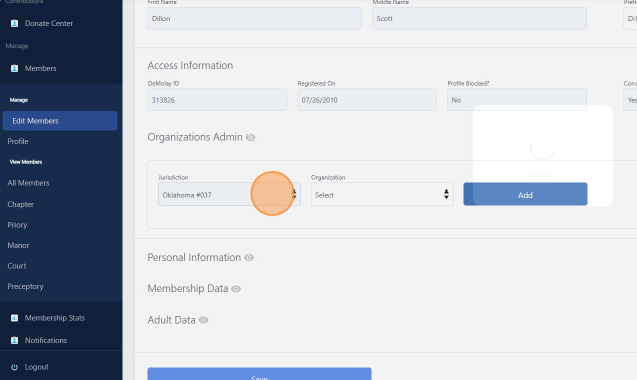Click the Personal Information heading

coord(194,258)
